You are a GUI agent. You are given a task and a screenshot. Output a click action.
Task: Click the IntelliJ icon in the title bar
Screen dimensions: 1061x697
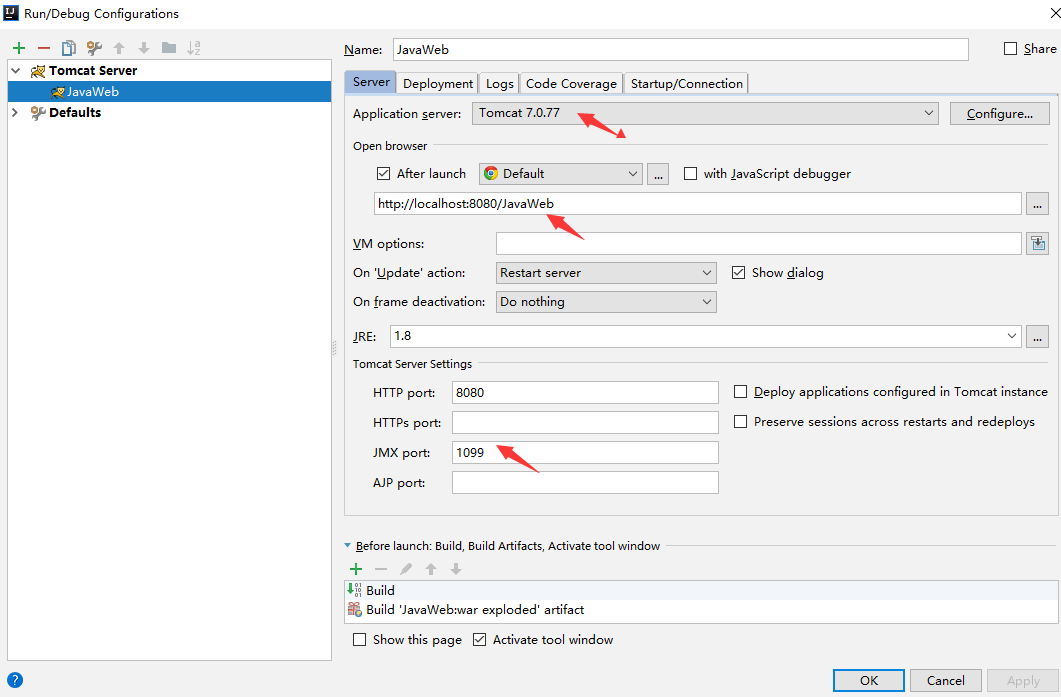coord(11,13)
